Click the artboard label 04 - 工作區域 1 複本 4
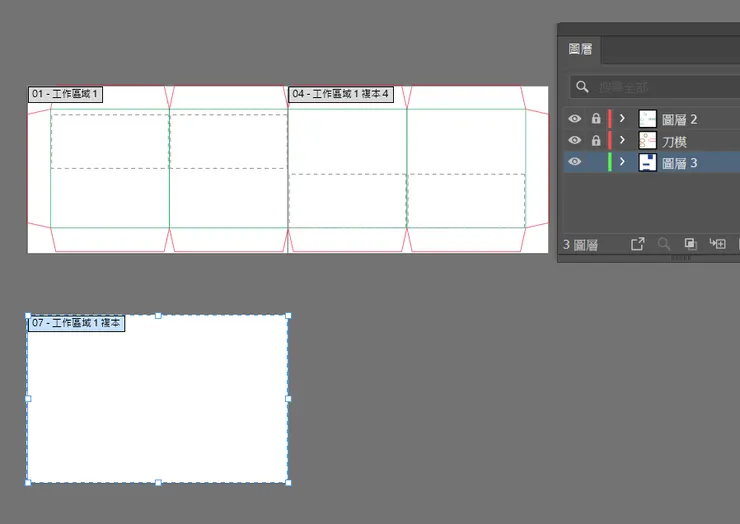740x524 pixels. pyautogui.click(x=341, y=94)
